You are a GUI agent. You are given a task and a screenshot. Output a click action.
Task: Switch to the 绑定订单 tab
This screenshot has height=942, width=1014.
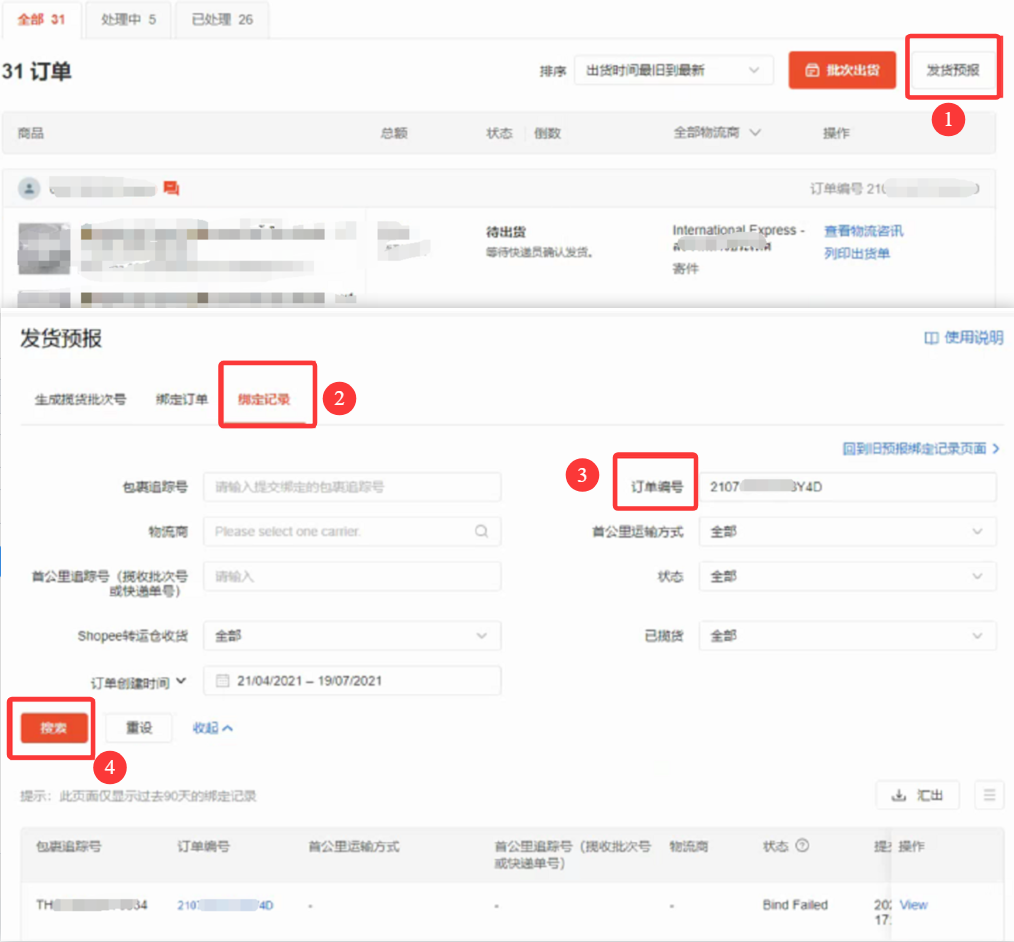tap(182, 399)
